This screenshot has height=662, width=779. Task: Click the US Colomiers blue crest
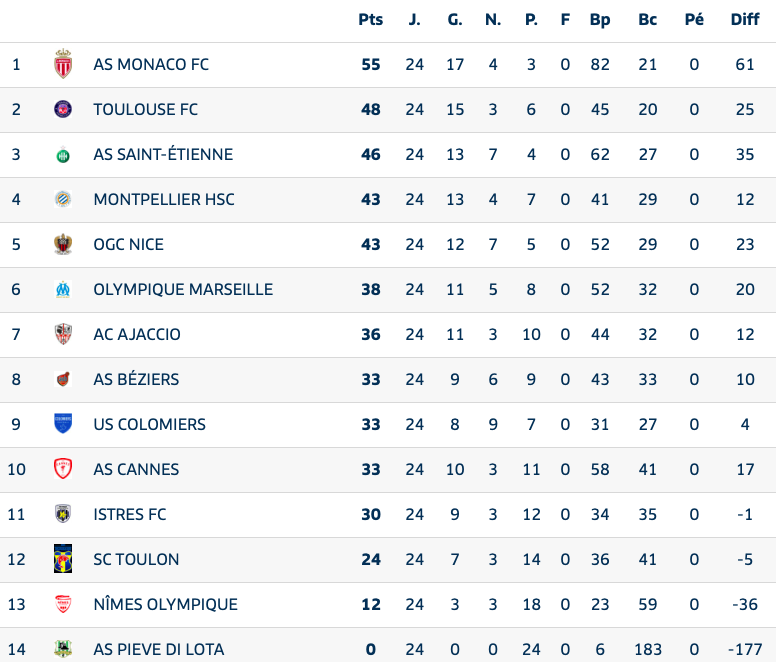[63, 424]
